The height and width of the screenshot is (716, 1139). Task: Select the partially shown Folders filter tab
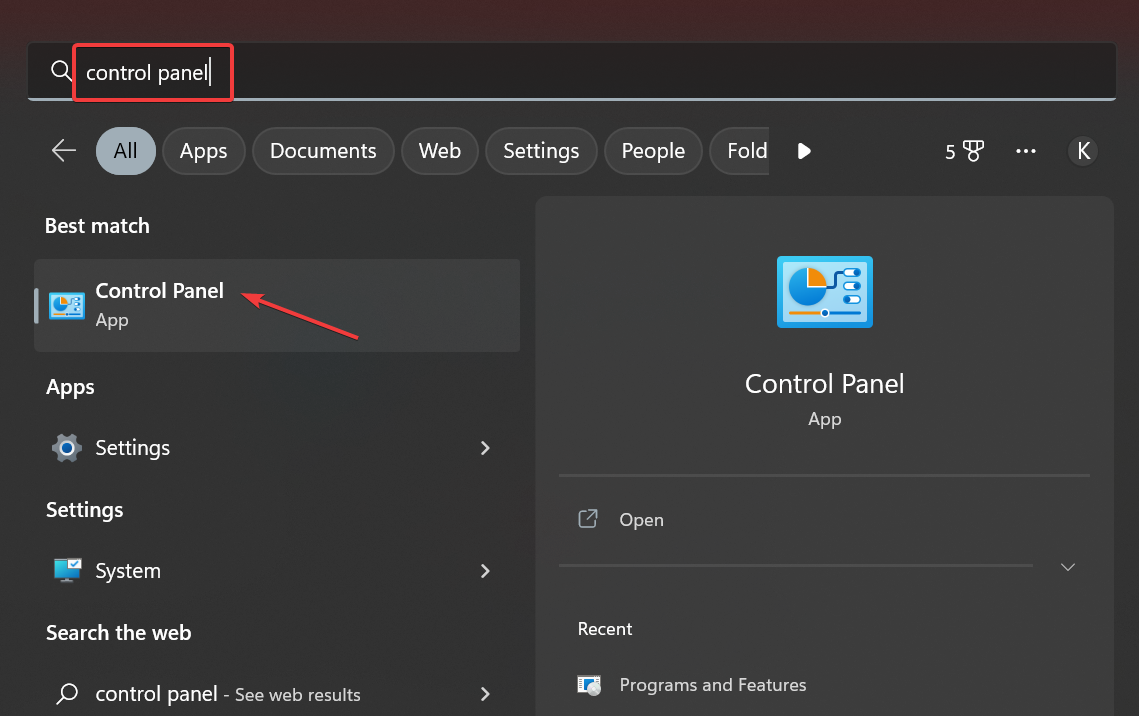[x=739, y=151]
